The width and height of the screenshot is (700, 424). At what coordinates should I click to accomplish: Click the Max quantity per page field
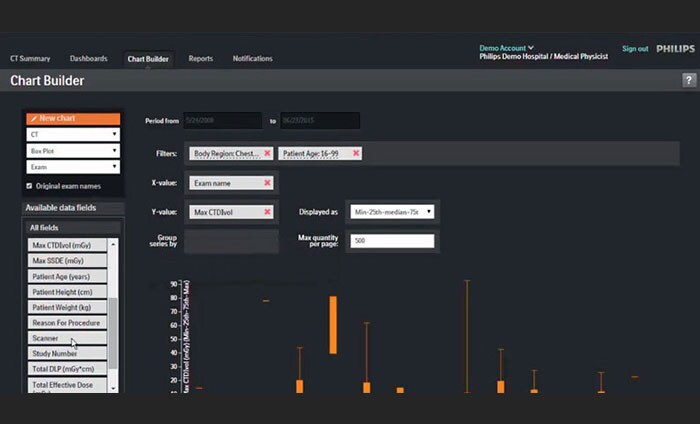pos(392,241)
